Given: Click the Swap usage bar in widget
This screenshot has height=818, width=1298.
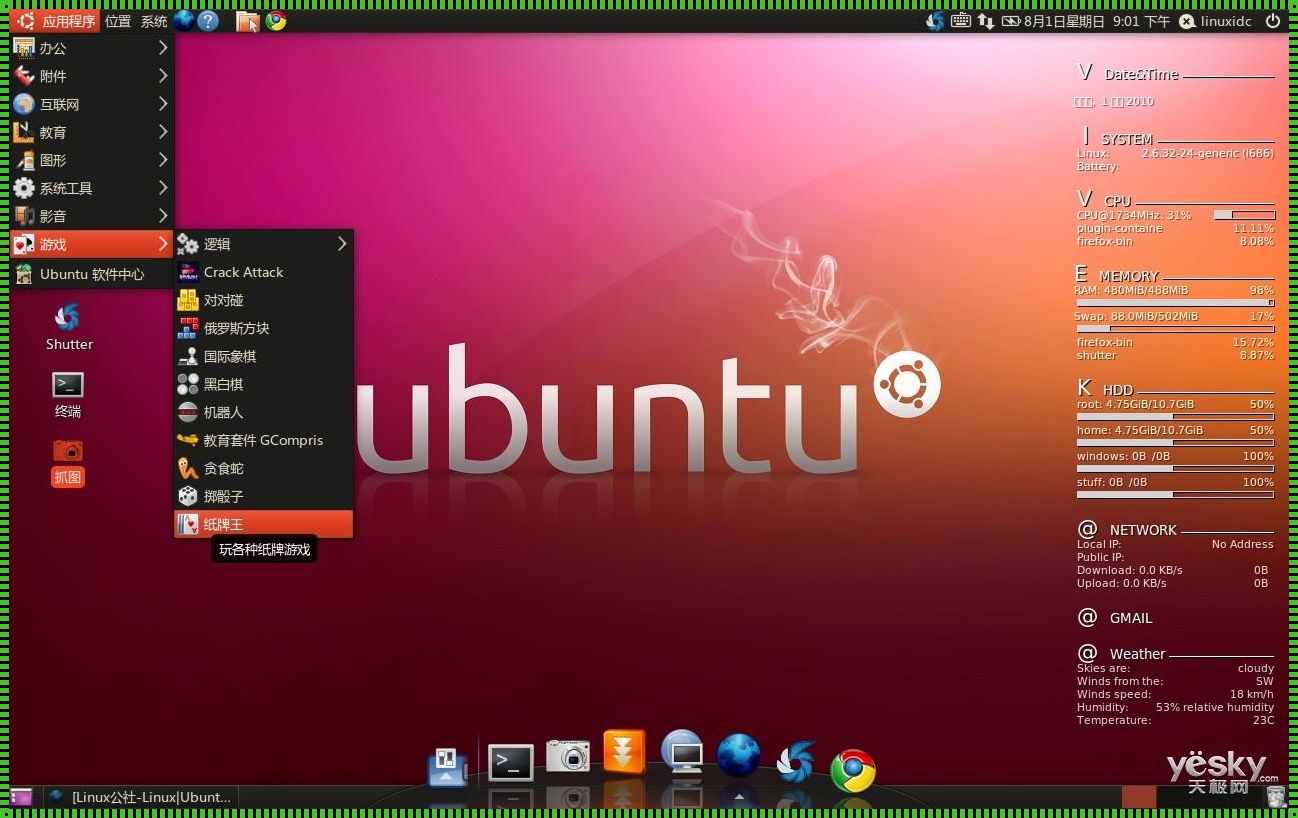Looking at the screenshot, I should [1175, 328].
